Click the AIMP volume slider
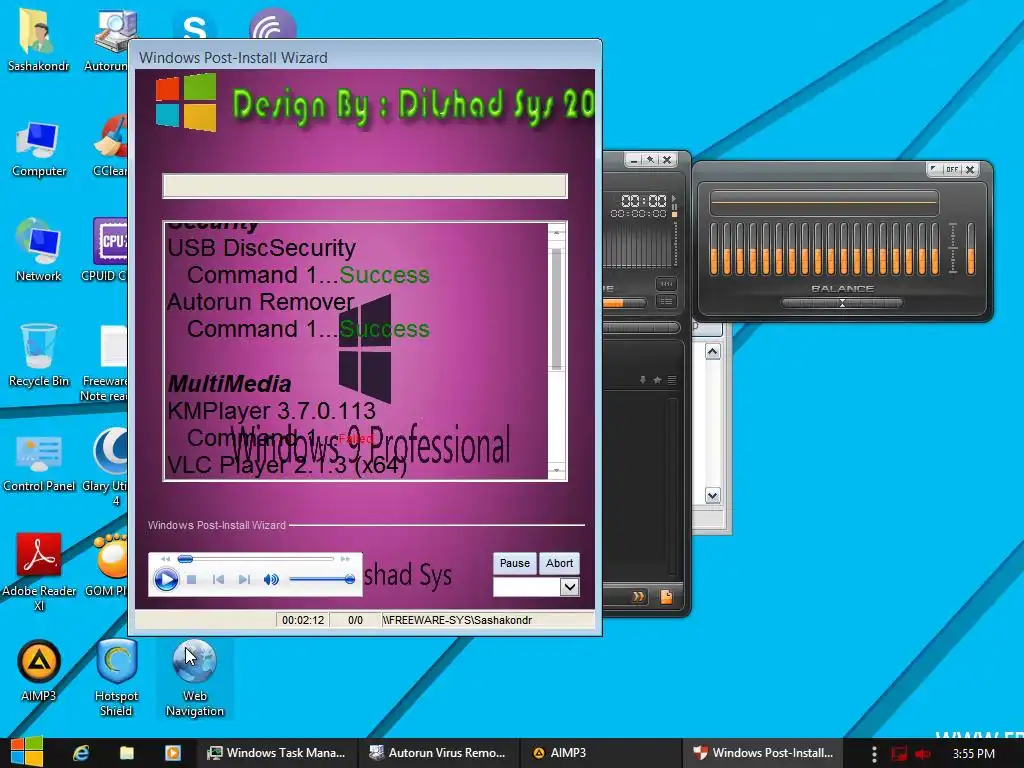The height and width of the screenshot is (768, 1024). pyautogui.click(x=624, y=303)
